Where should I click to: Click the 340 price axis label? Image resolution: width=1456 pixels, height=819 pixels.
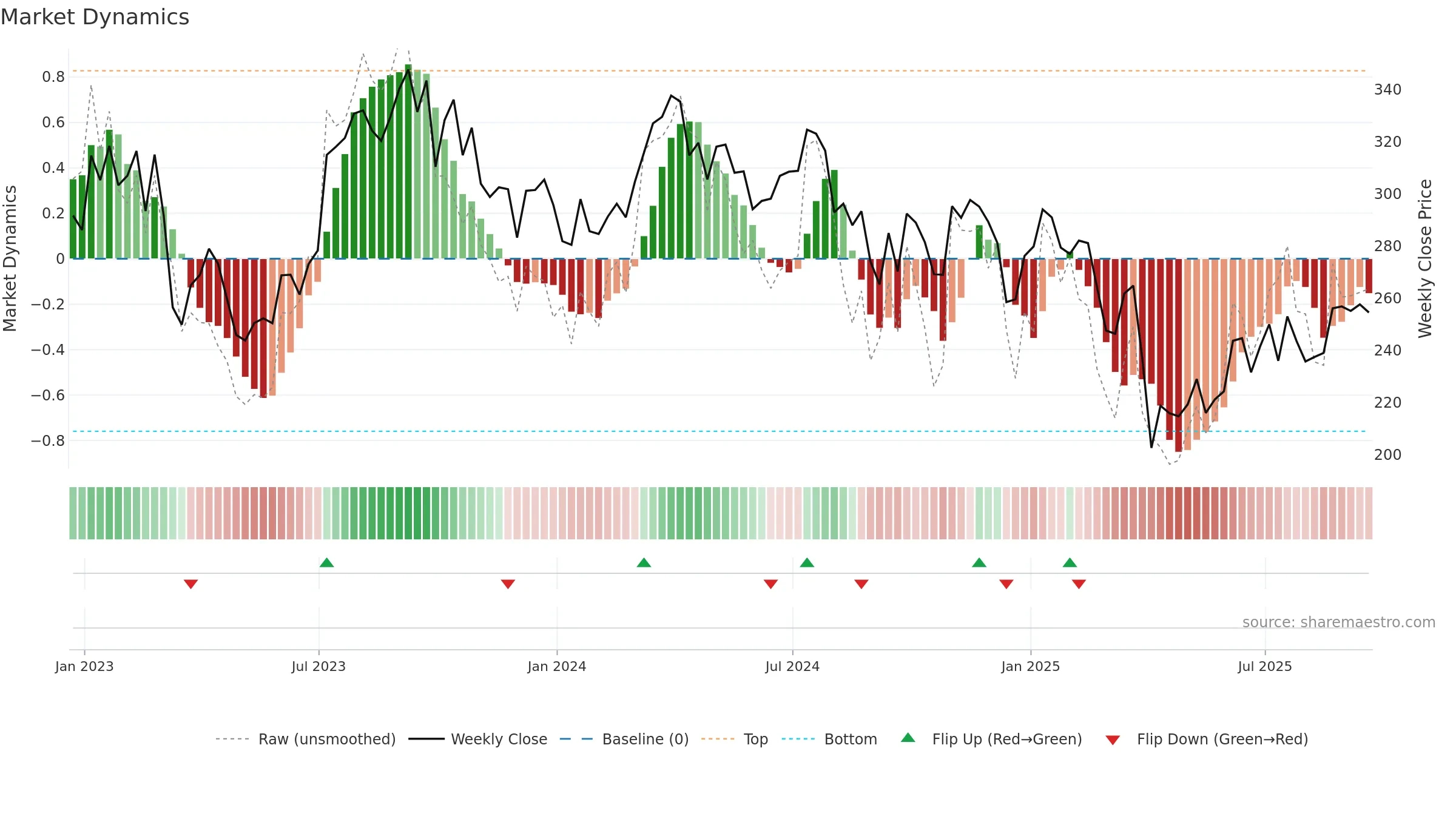click(x=1387, y=89)
